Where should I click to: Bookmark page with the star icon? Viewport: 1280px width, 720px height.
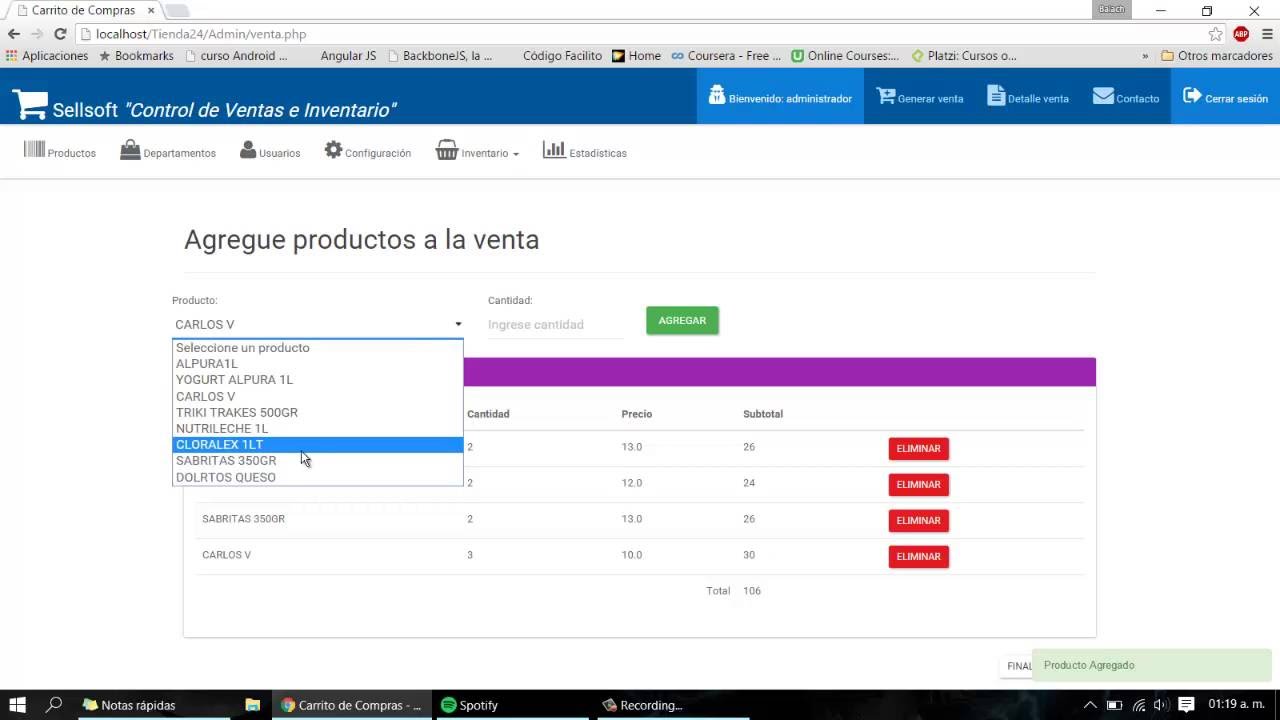point(1215,34)
